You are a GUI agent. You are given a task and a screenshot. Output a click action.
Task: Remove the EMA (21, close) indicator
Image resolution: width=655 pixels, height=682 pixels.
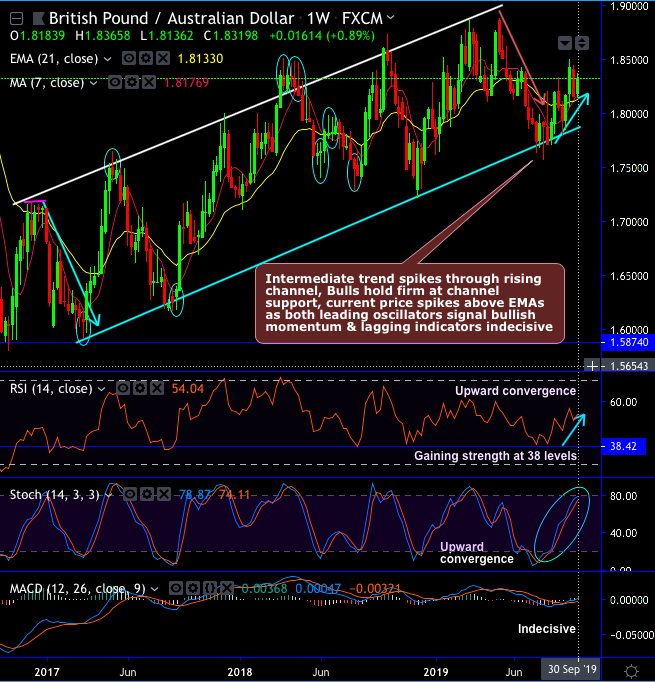[x=163, y=58]
